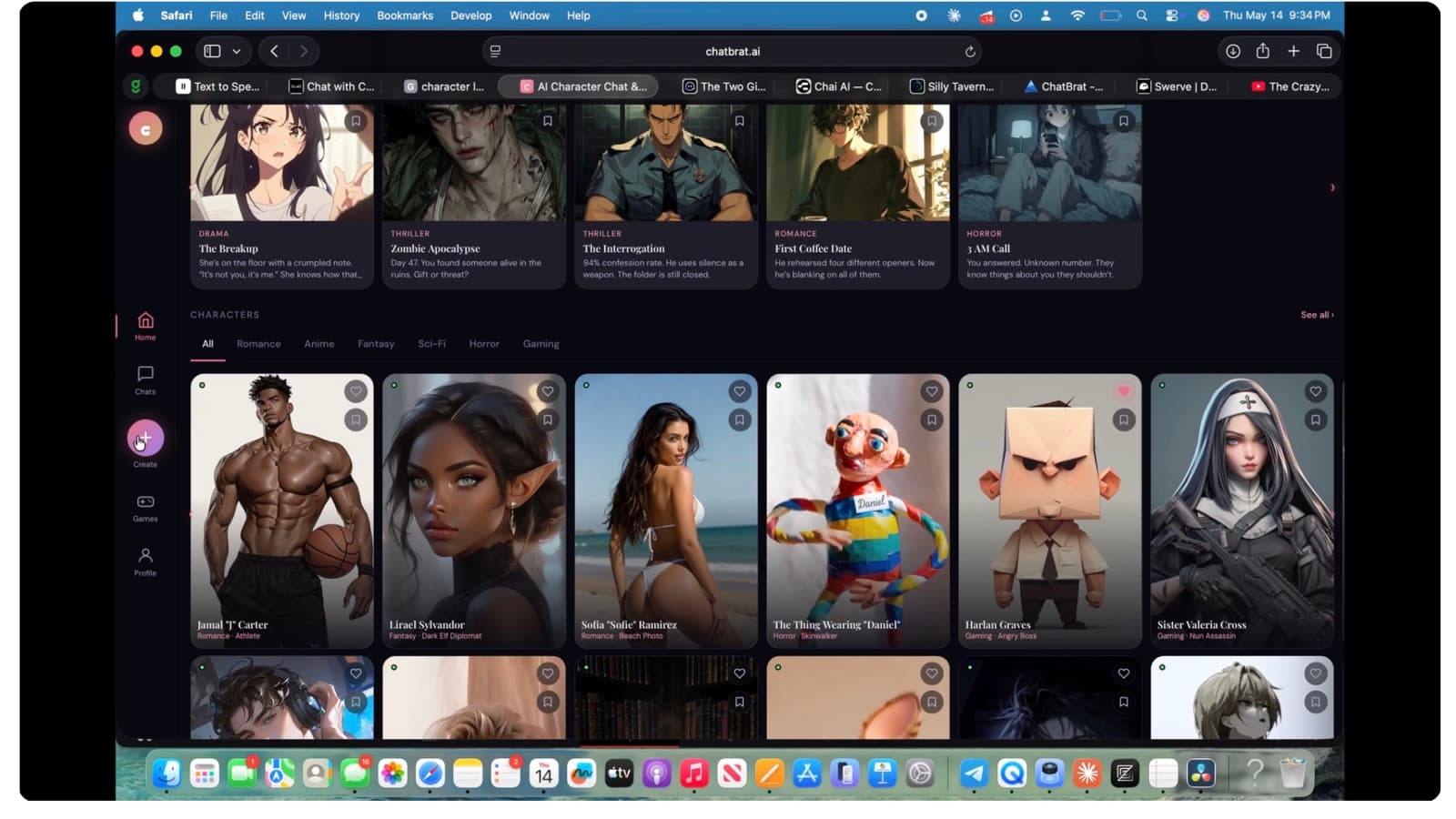Unlike the Harlan Graves character

click(x=1124, y=391)
